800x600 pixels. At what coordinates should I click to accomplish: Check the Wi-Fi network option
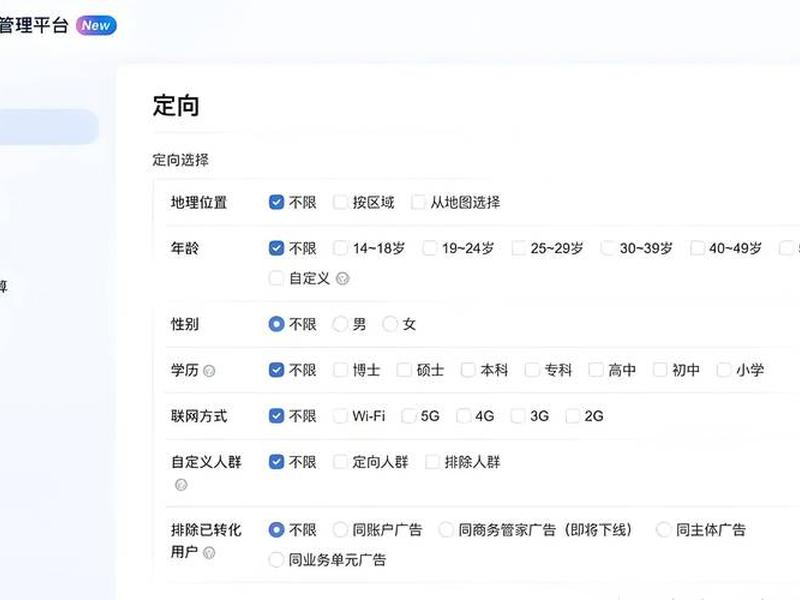(x=340, y=416)
